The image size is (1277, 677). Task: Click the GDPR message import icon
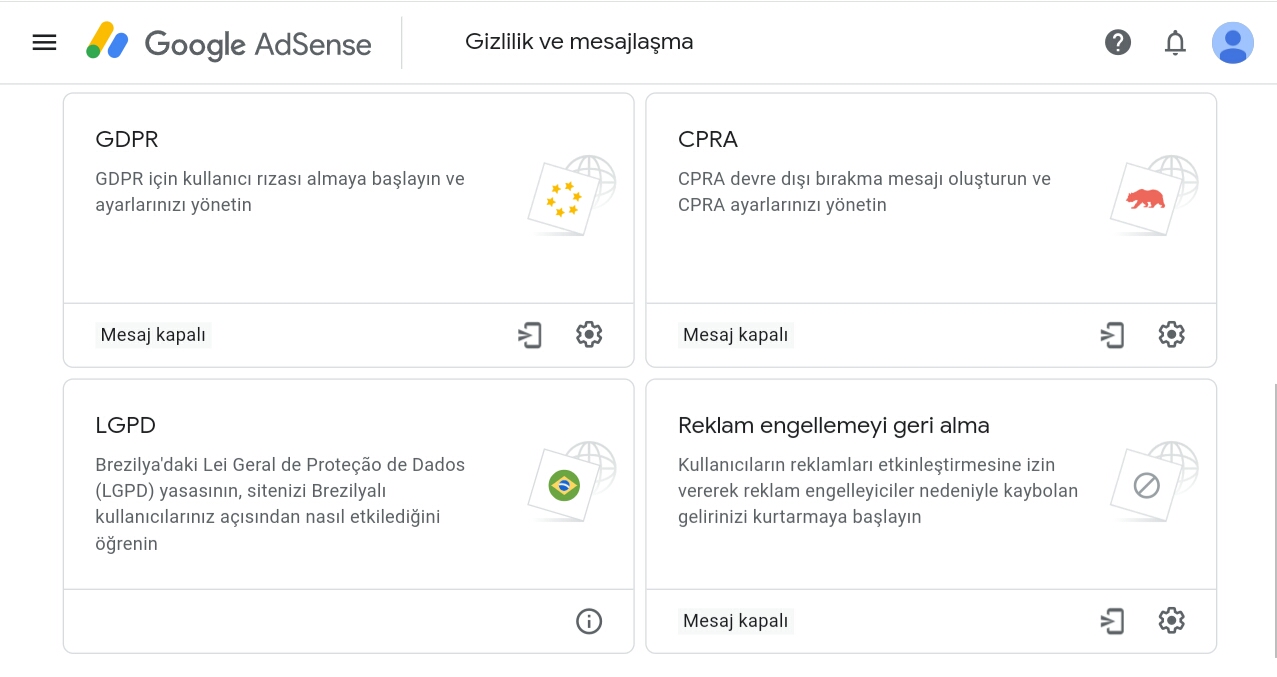coord(530,335)
